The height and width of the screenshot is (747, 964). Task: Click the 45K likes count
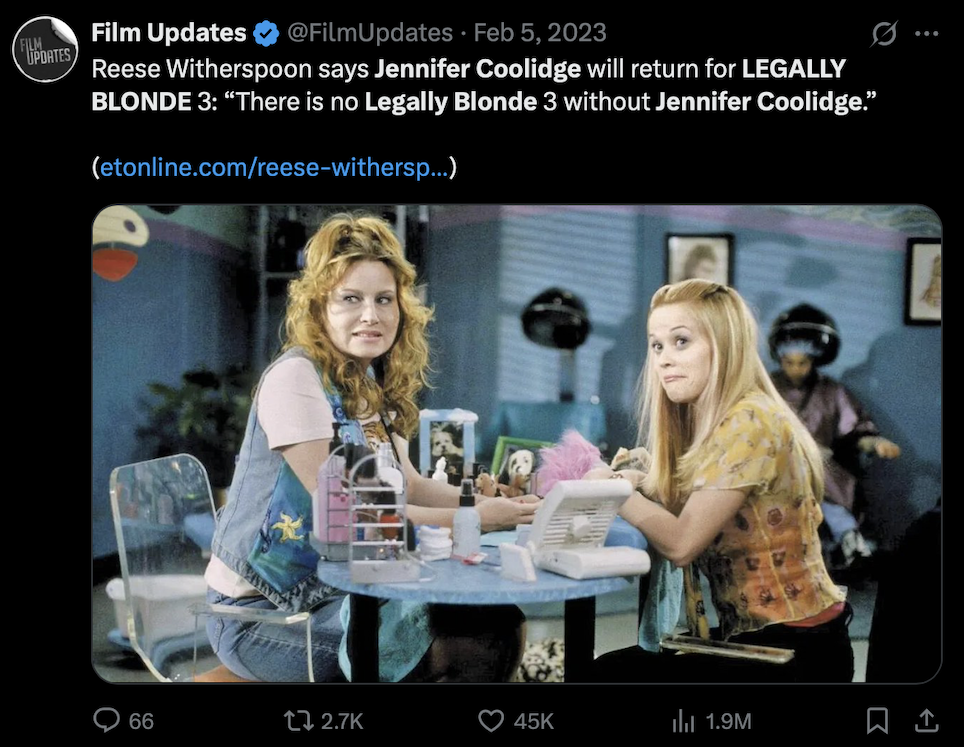tap(534, 721)
